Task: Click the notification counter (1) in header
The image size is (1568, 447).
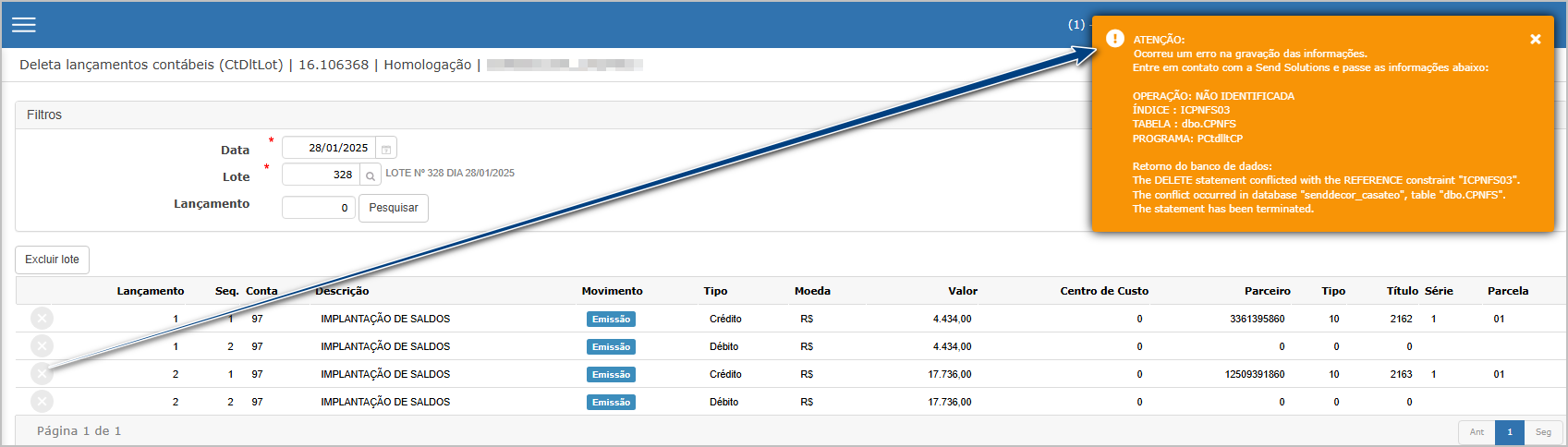Action: (x=1076, y=25)
